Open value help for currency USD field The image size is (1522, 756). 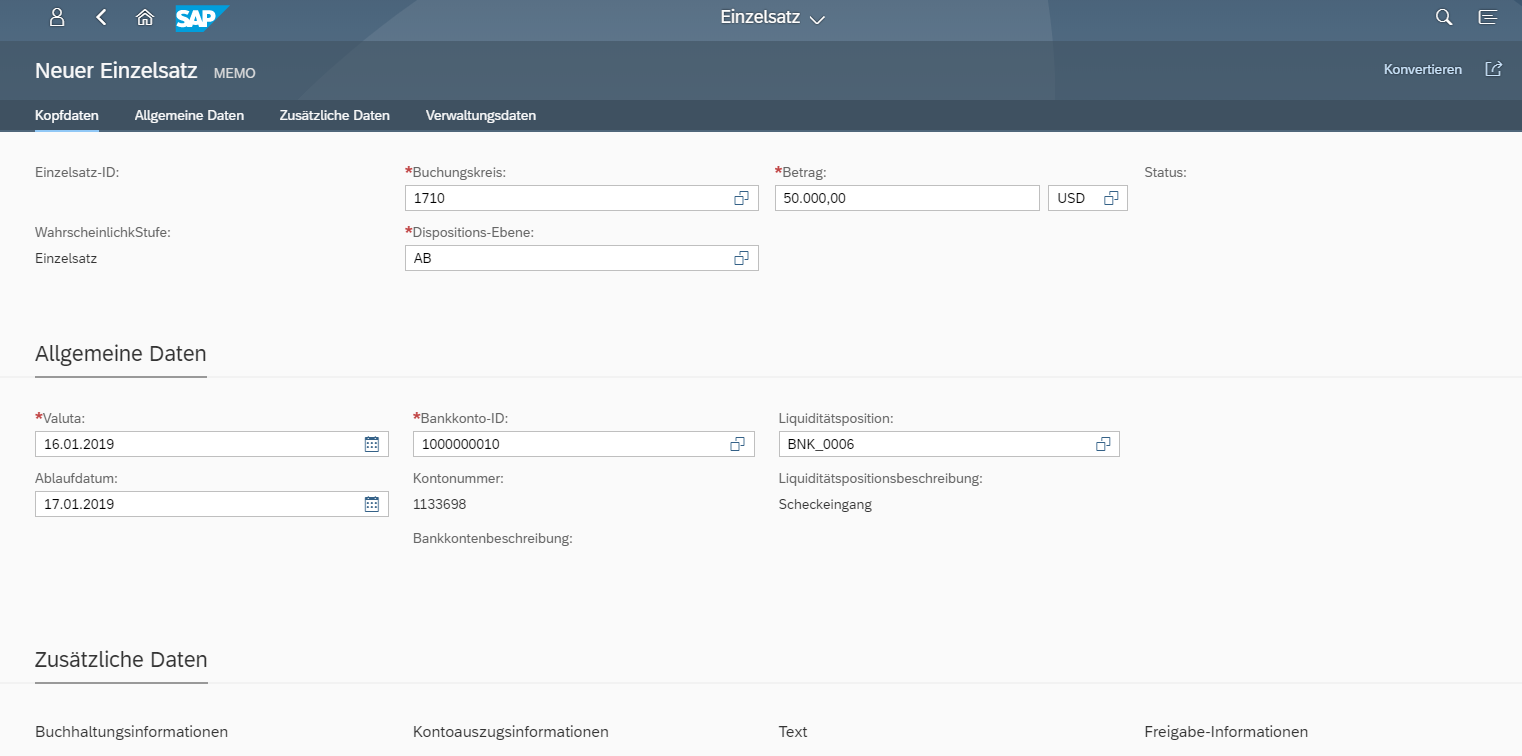pos(1110,198)
